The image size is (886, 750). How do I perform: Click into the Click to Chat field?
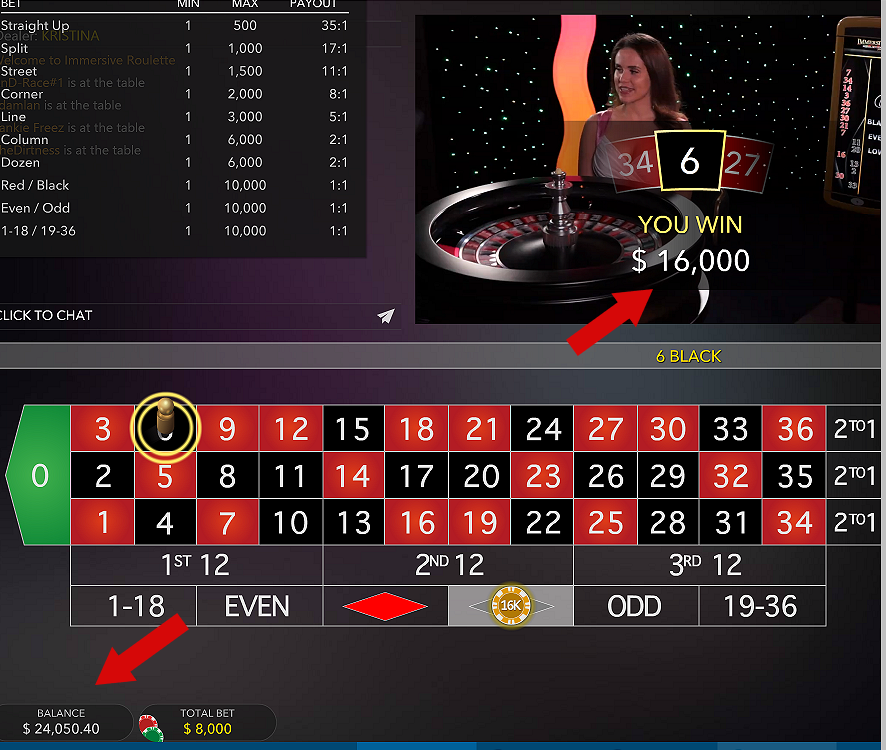tap(186, 315)
